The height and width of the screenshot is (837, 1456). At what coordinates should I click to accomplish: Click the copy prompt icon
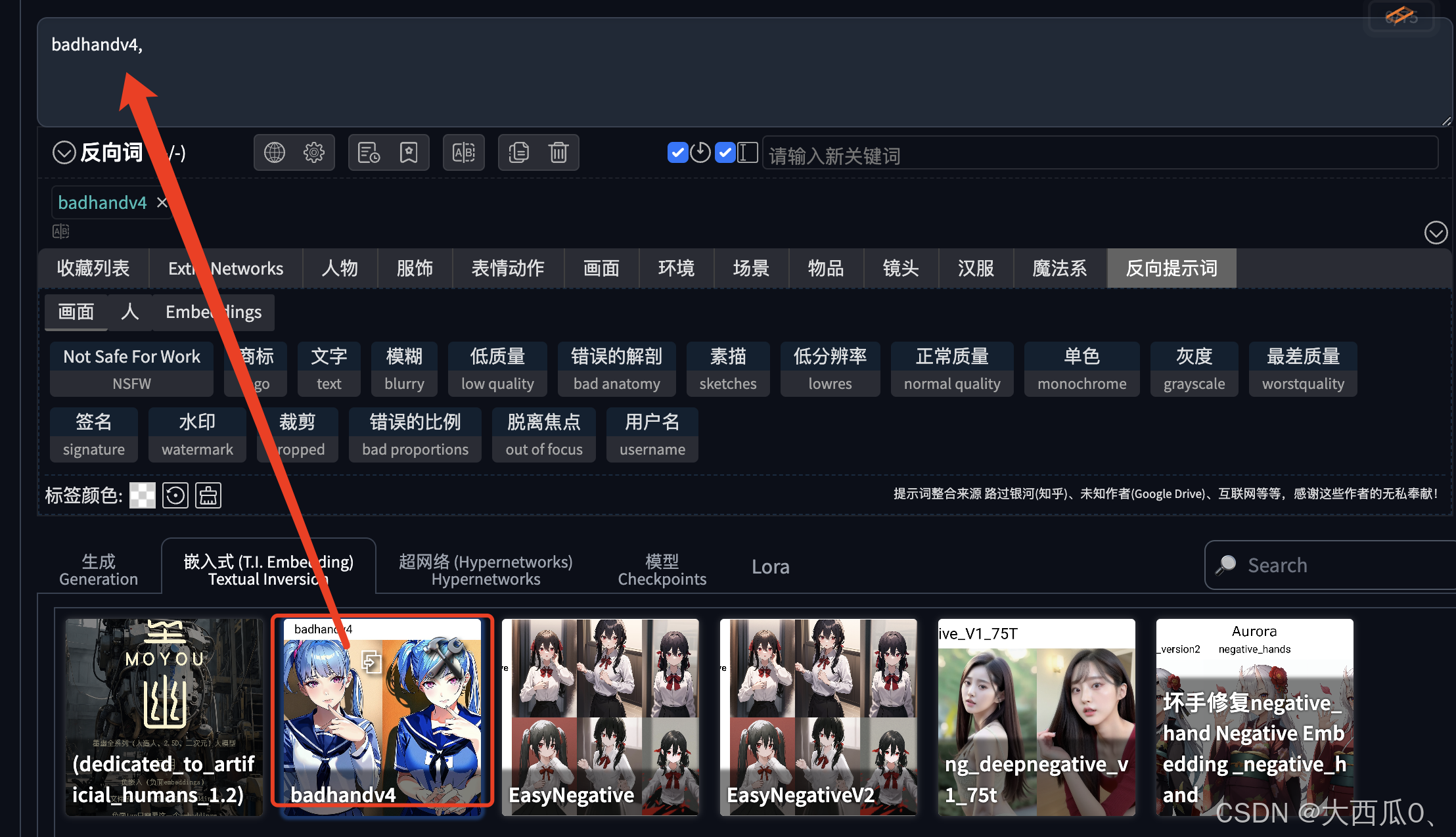[519, 152]
